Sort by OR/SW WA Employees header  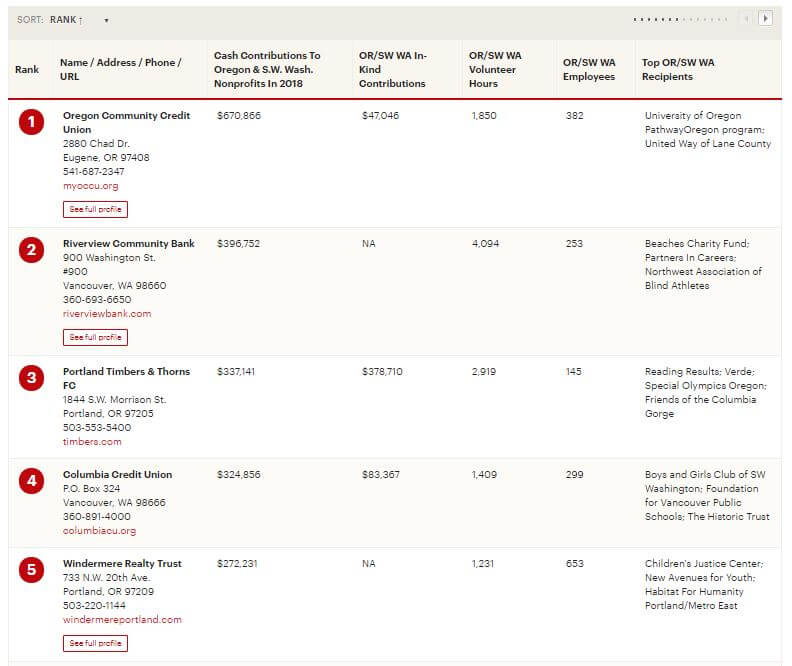[589, 70]
